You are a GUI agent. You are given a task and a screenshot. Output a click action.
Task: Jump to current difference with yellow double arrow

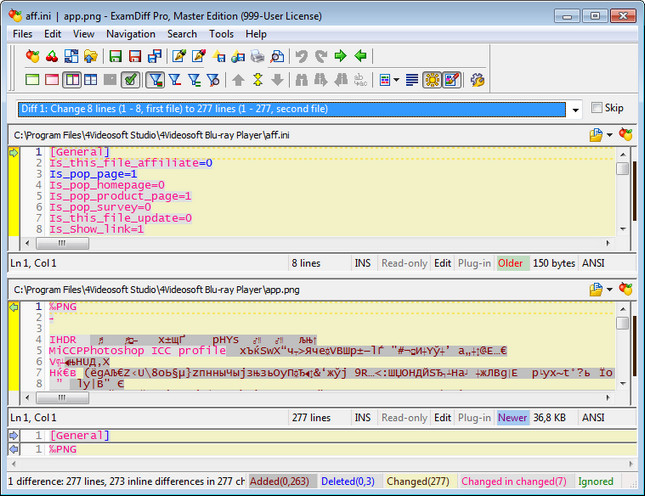pos(258,80)
